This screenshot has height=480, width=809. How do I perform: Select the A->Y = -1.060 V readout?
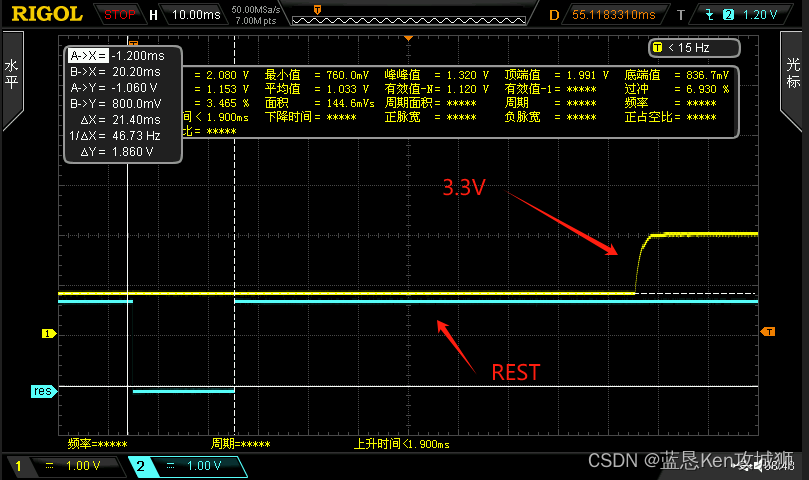(114, 88)
